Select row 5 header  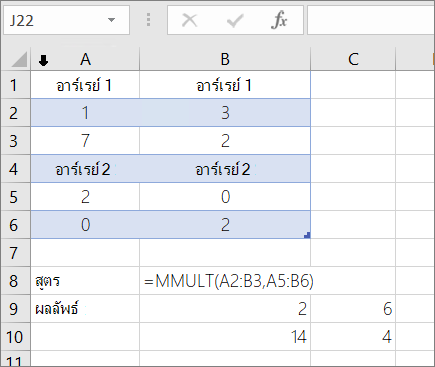click(x=15, y=197)
